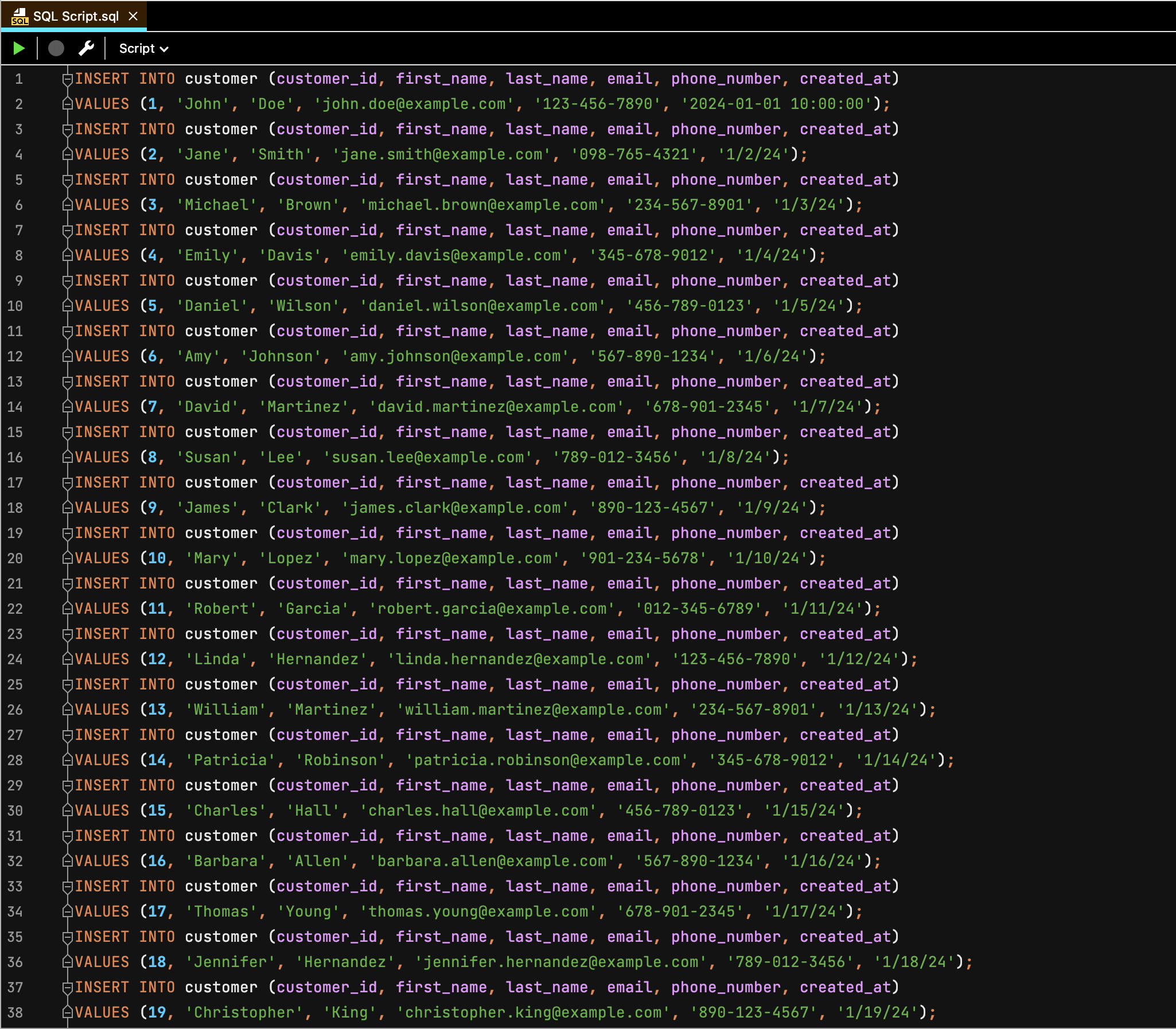Collapse the fold marker on line 33

click(x=67, y=887)
